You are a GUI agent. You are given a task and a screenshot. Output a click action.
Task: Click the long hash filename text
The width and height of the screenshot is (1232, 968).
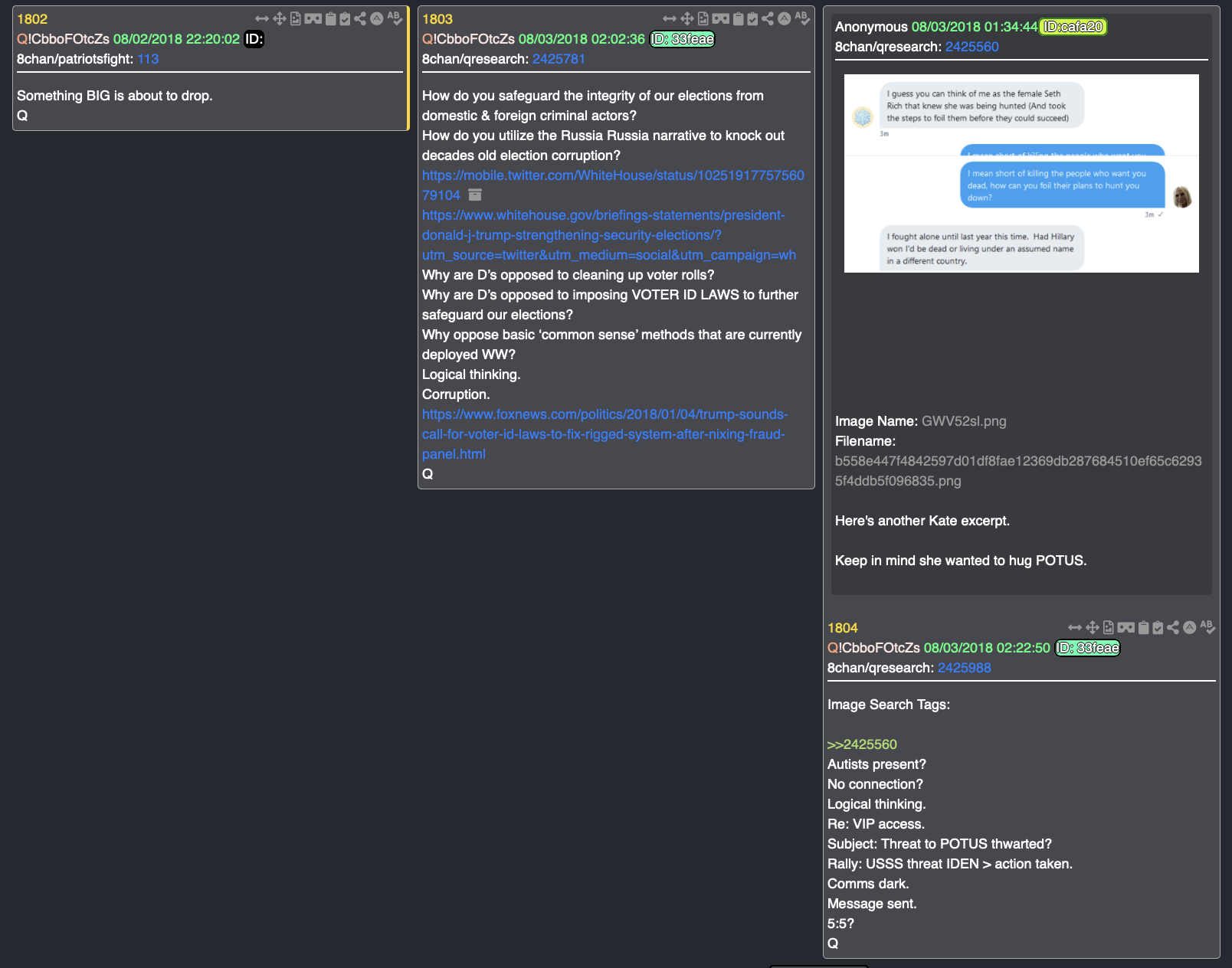(1018, 471)
